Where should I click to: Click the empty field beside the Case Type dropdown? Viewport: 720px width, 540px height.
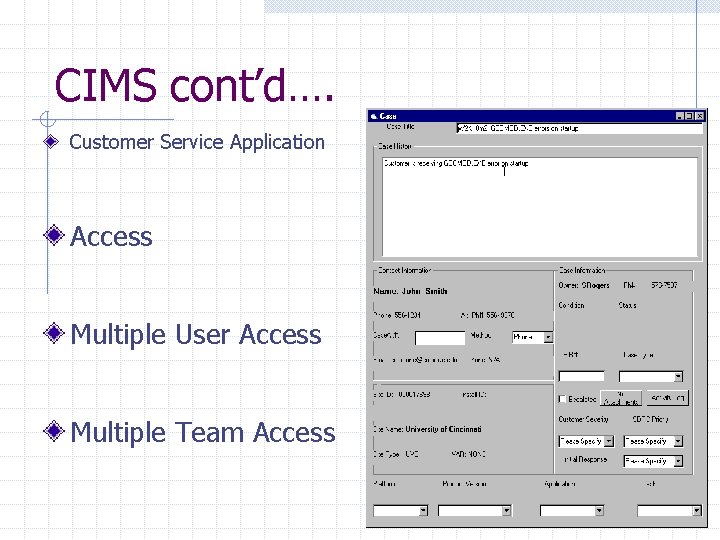pyautogui.click(x=581, y=377)
